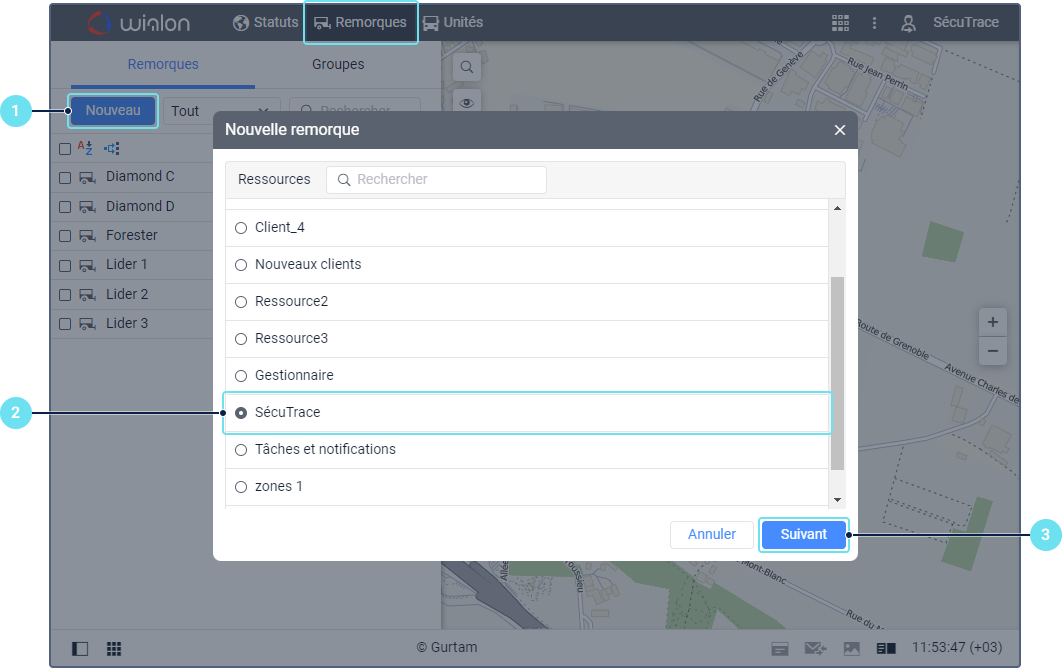Open the Unités menu item
This screenshot has width=1062, height=668.
(453, 22)
